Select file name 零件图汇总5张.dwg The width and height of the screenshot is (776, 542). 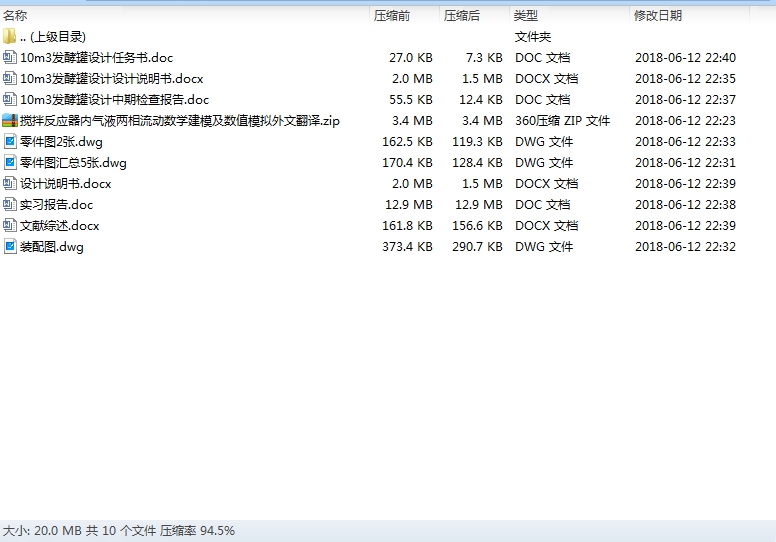[73, 162]
